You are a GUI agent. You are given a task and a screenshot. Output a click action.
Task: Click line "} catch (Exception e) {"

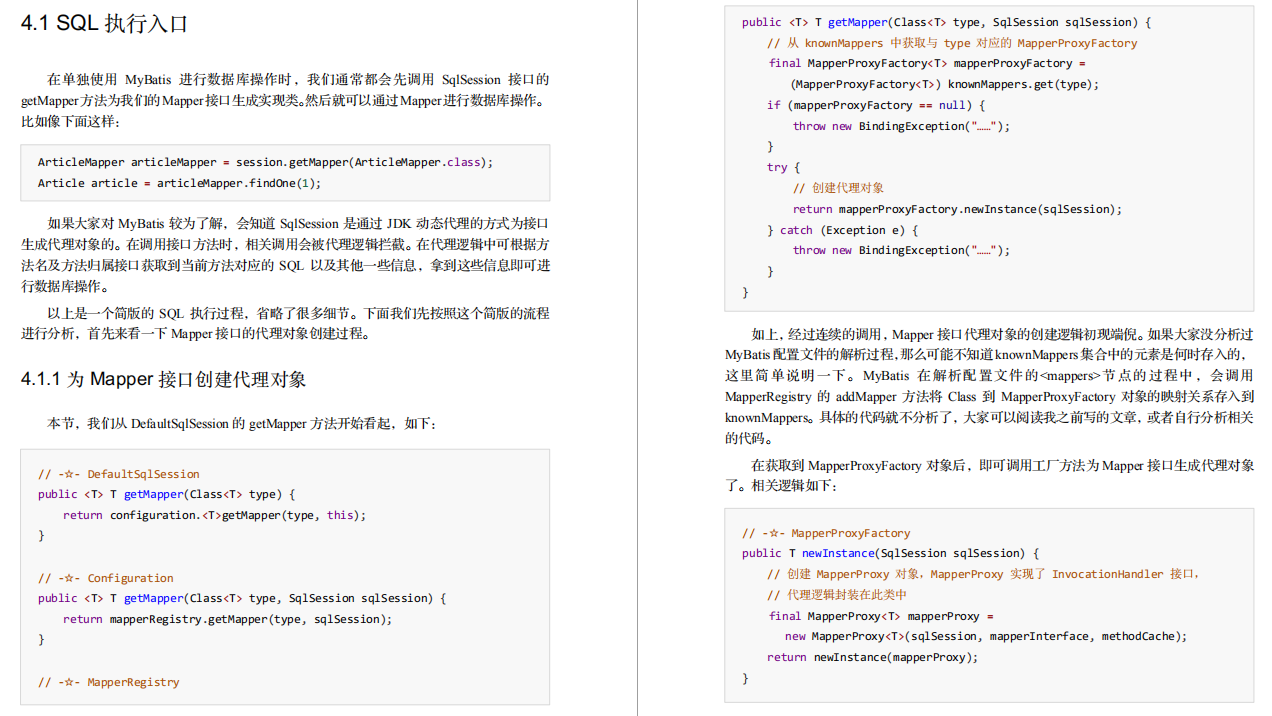click(842, 230)
